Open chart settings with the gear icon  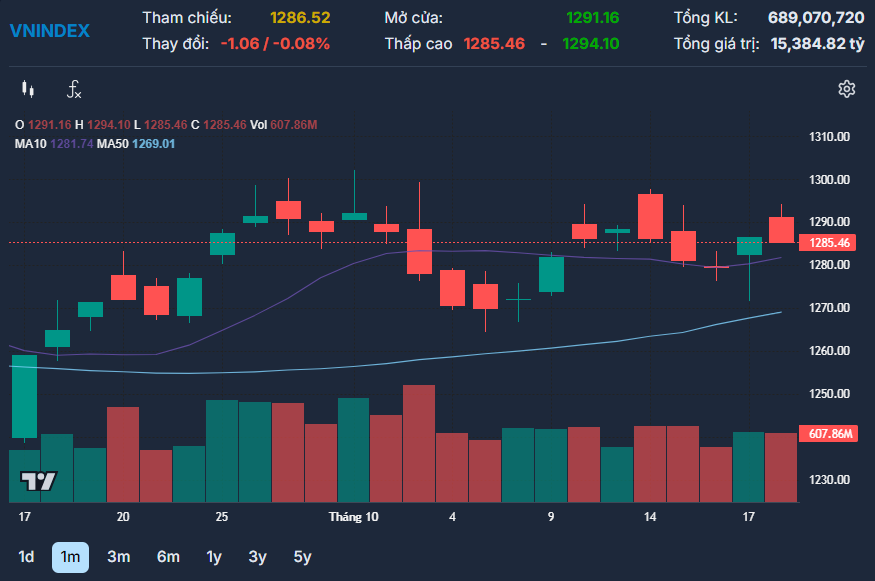(x=846, y=89)
